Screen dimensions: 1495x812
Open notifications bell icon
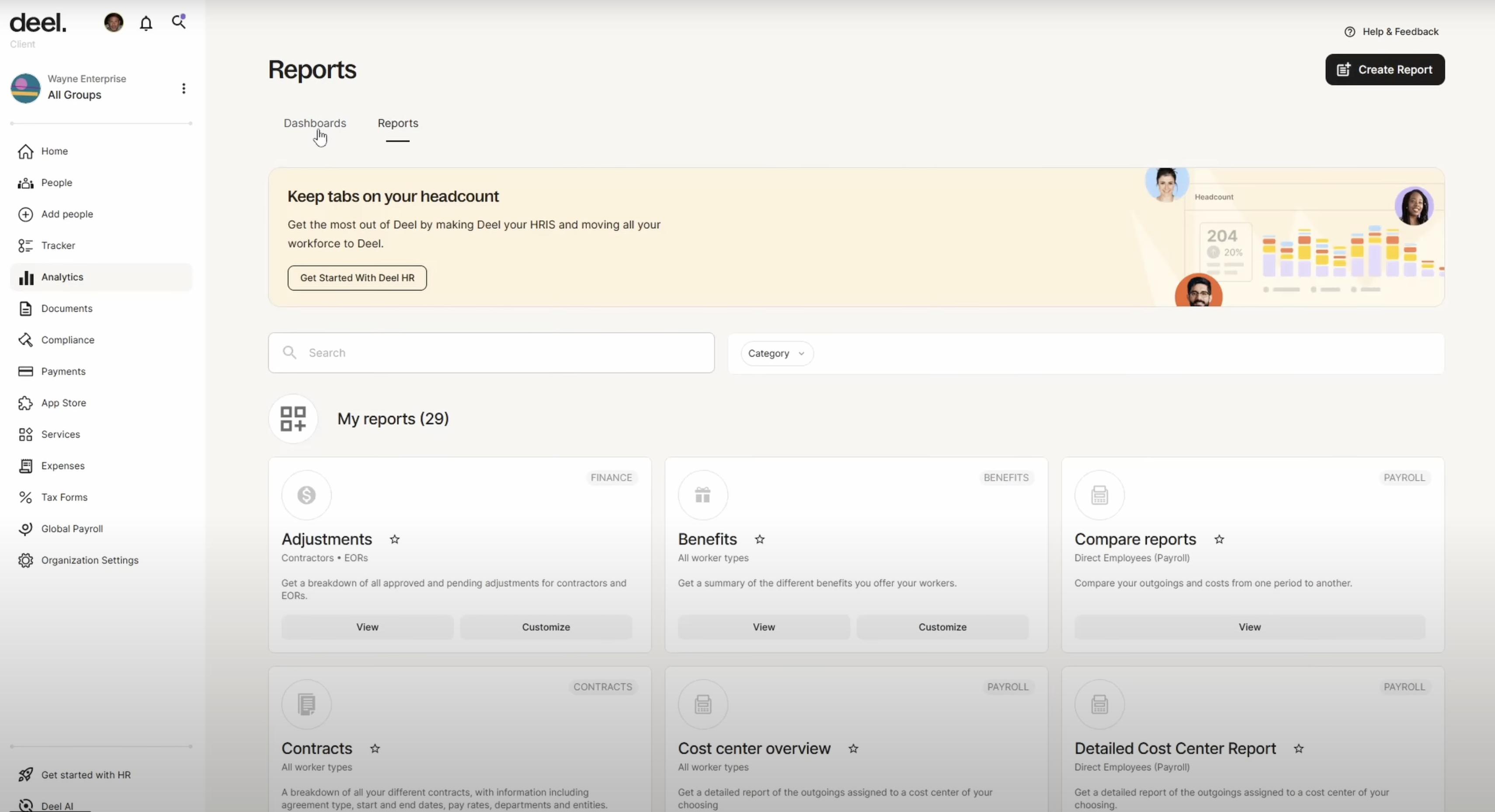[x=146, y=23]
